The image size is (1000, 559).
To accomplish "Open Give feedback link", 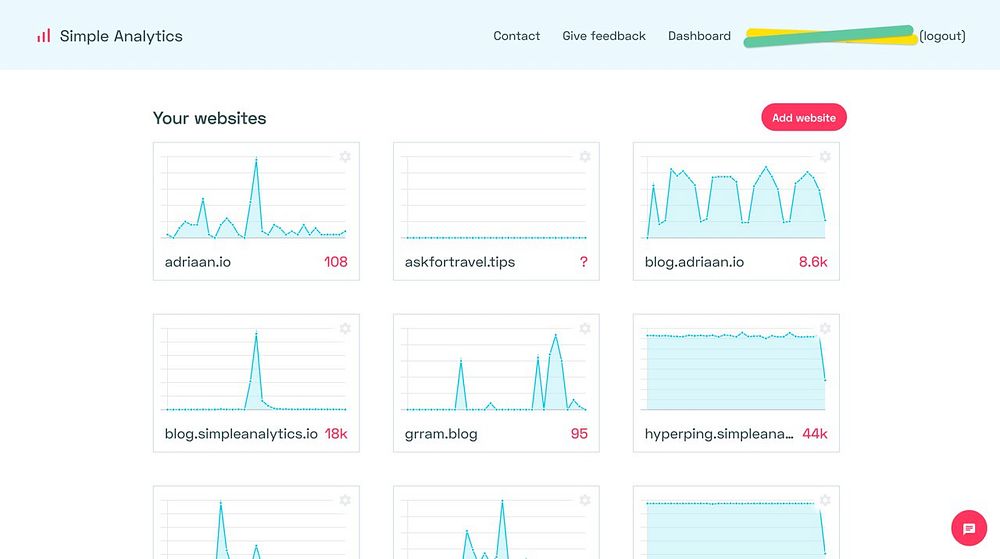I will (604, 36).
